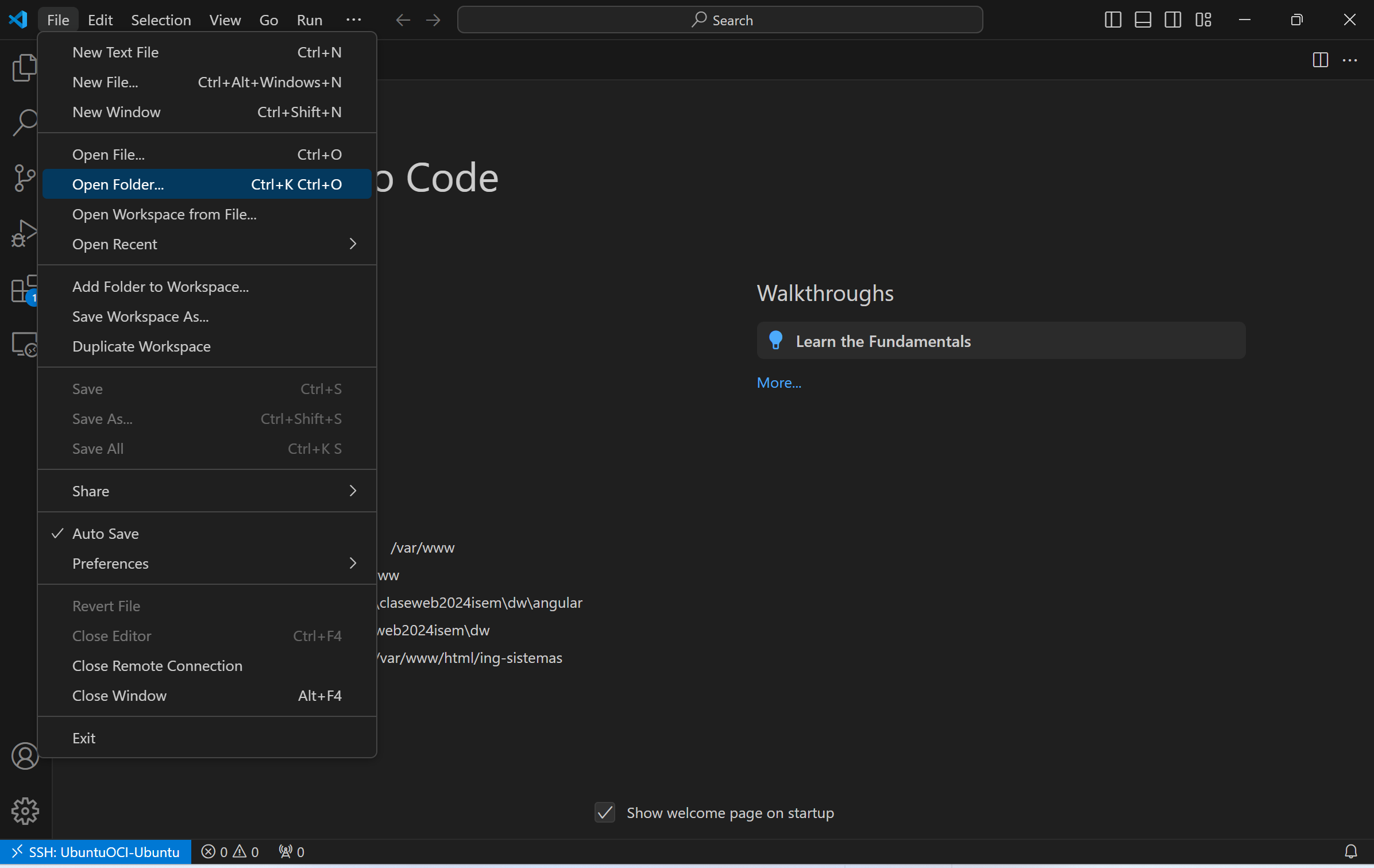The image size is (1374, 868).
Task: Toggle the bottom panel layout icon
Action: coord(1143,20)
